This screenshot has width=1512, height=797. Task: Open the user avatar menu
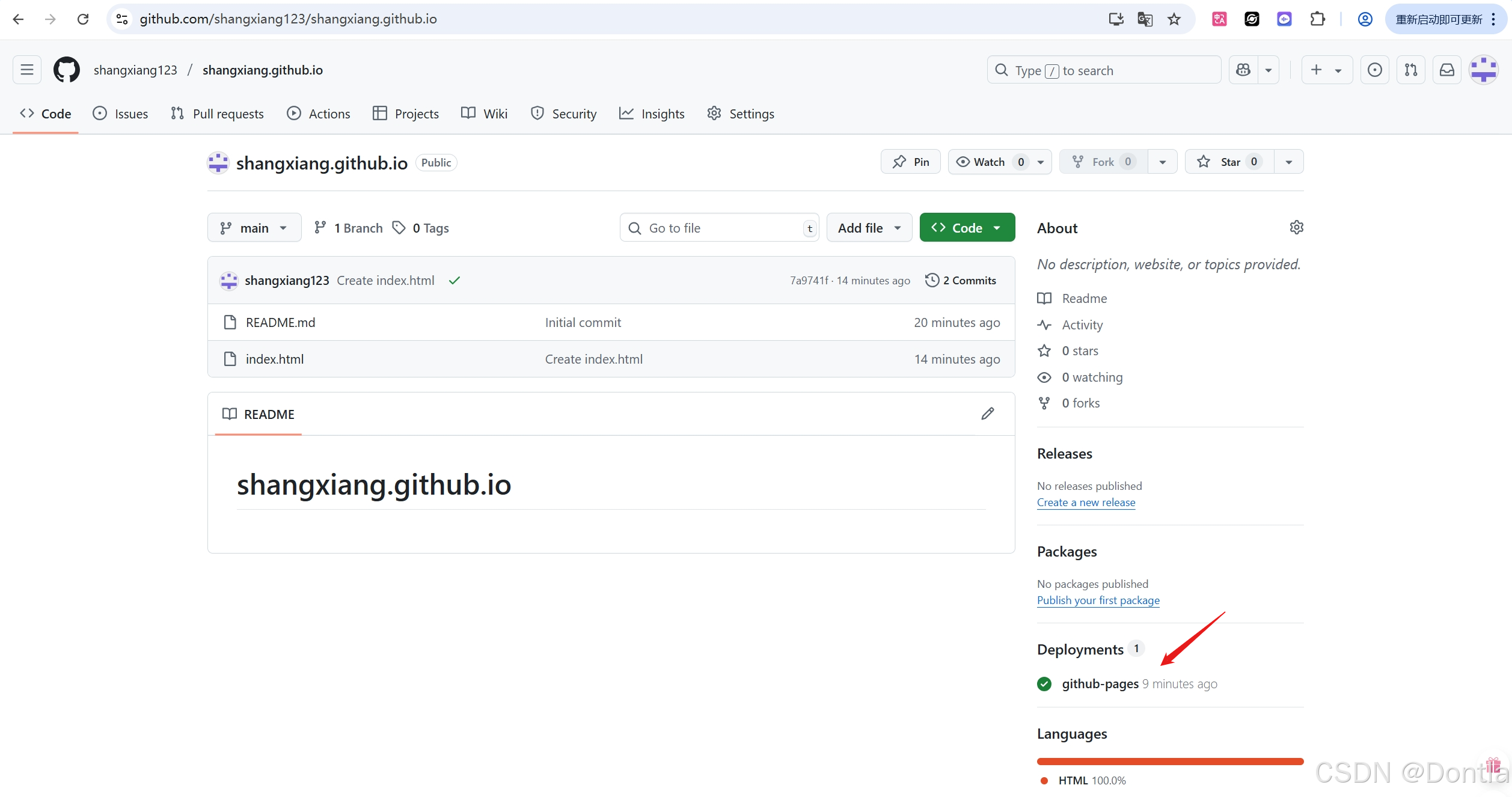pos(1483,70)
